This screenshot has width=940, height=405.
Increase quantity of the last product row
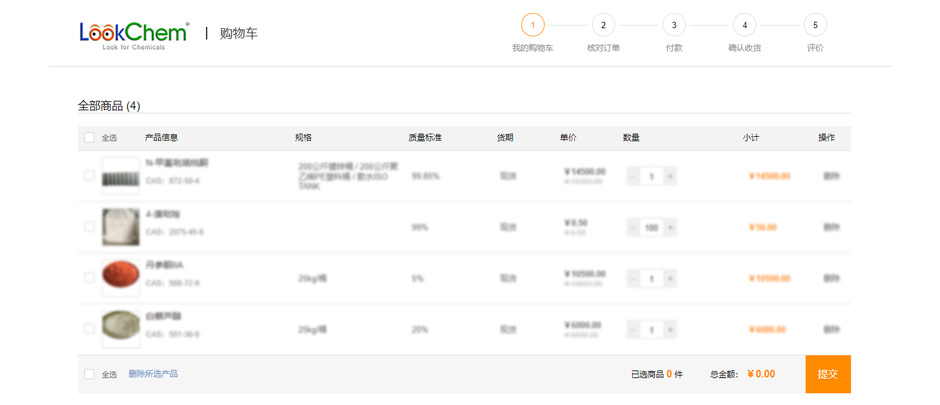pos(670,329)
